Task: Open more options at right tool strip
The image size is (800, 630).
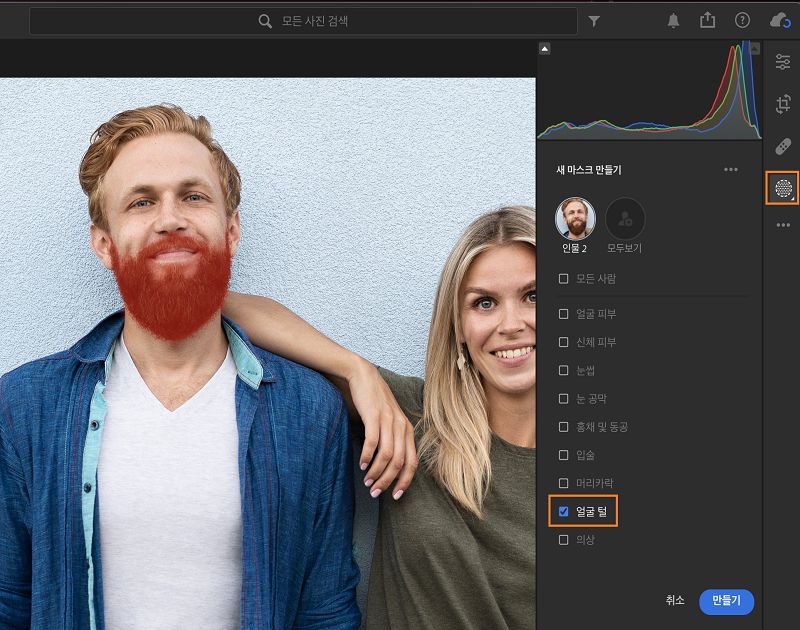Action: tap(783, 225)
